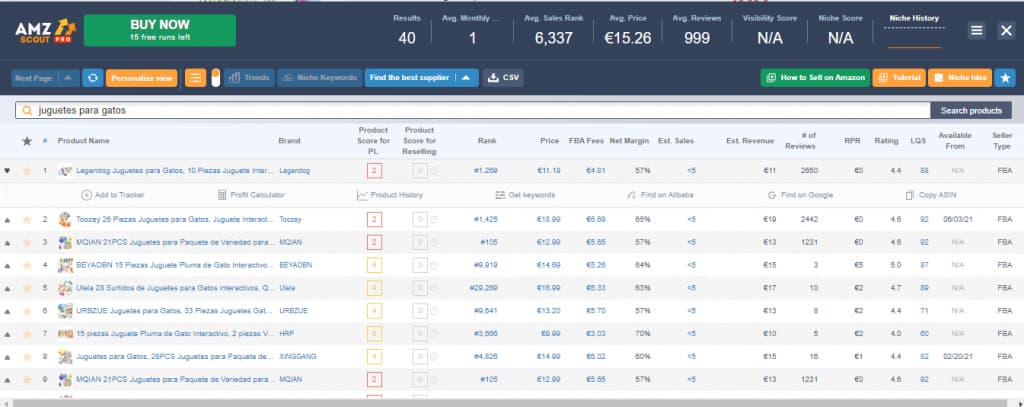Click the AMZ Scout Pro logo
Screen dimensions: 1024x407
point(45,31)
